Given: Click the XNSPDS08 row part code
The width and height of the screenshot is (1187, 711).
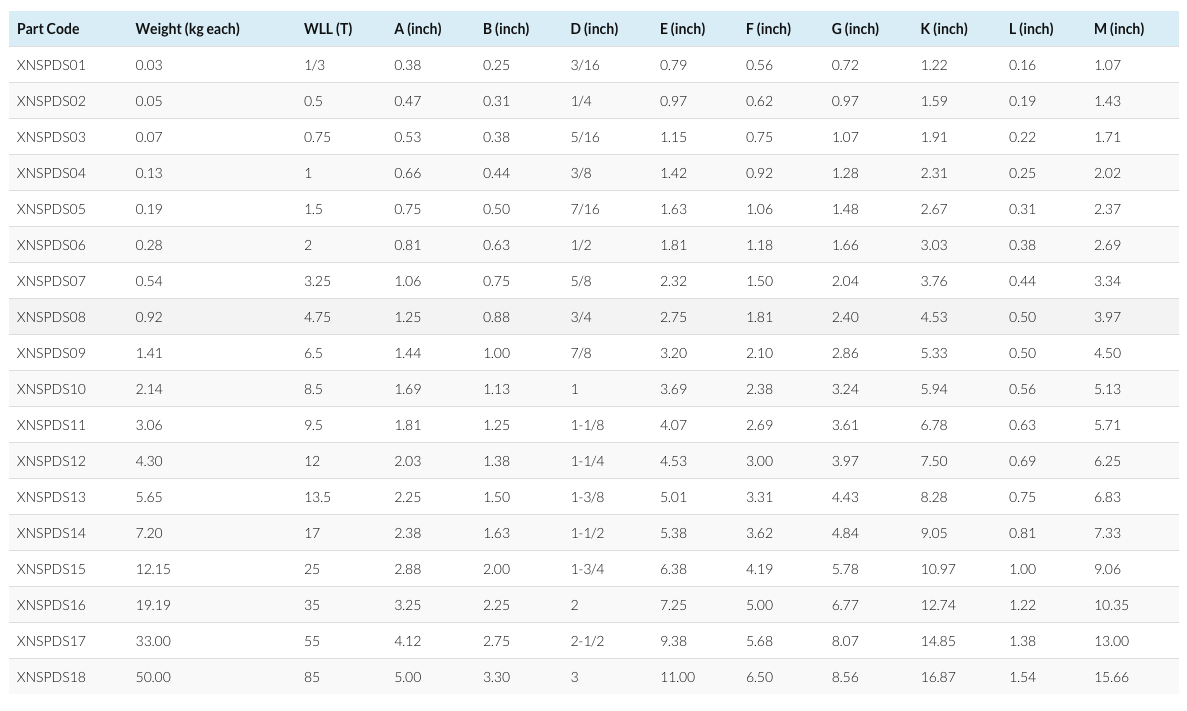Looking at the screenshot, I should (51, 317).
